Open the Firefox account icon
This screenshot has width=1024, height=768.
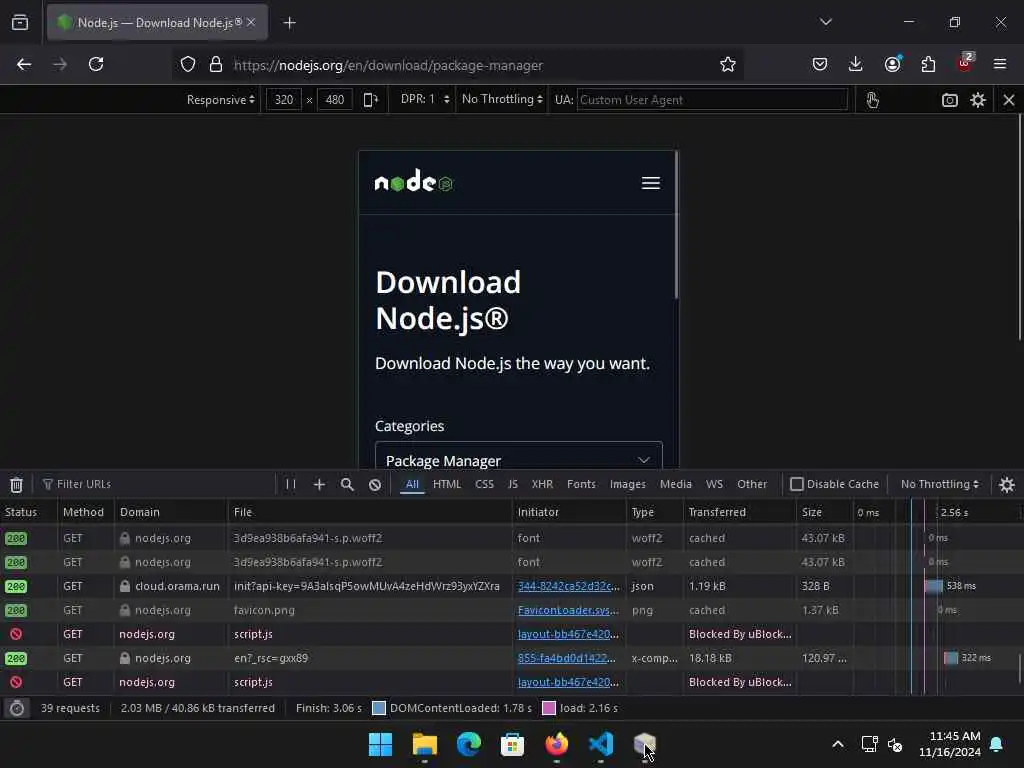tap(892, 64)
